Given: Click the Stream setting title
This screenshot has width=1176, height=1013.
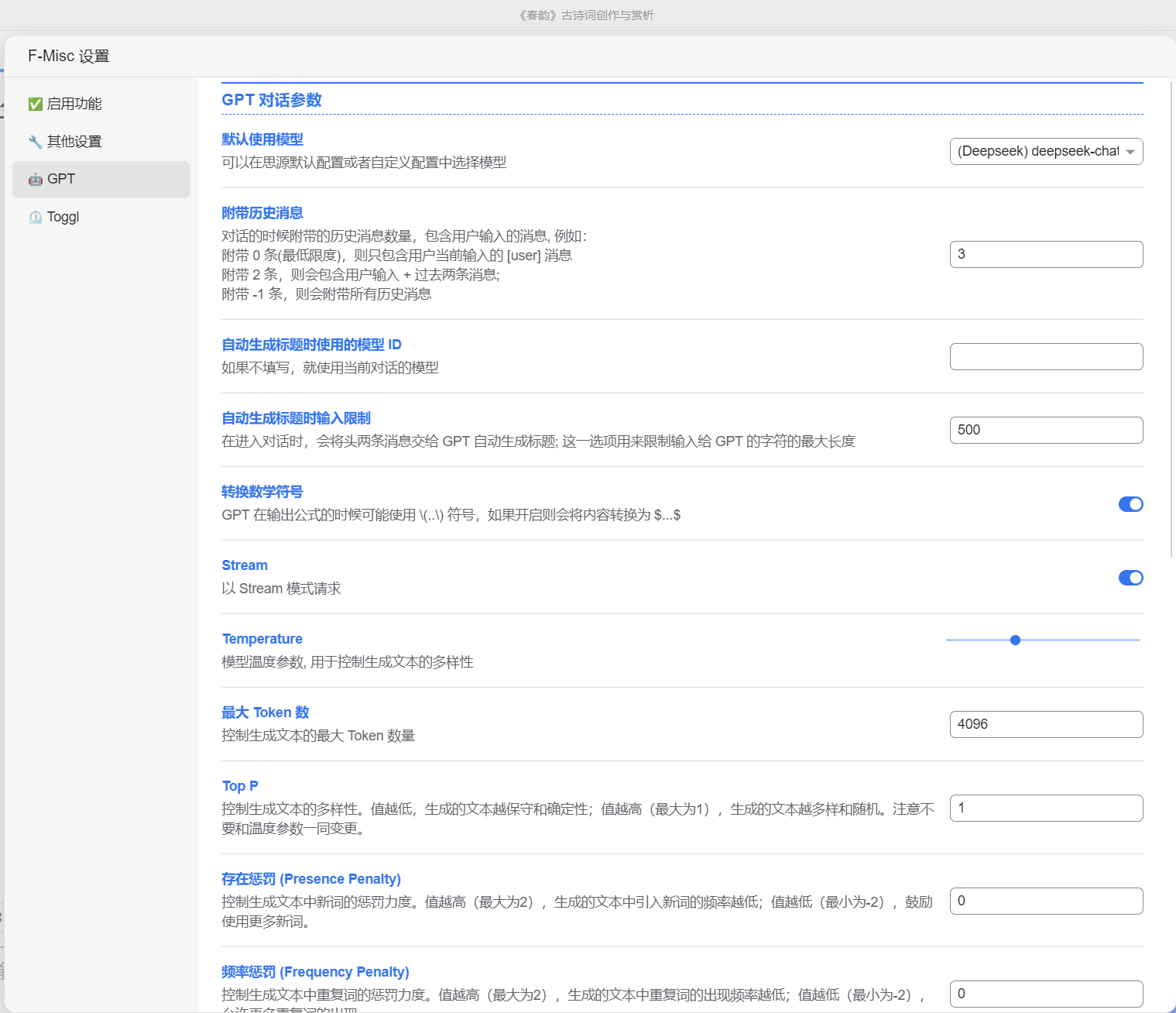Looking at the screenshot, I should [245, 565].
